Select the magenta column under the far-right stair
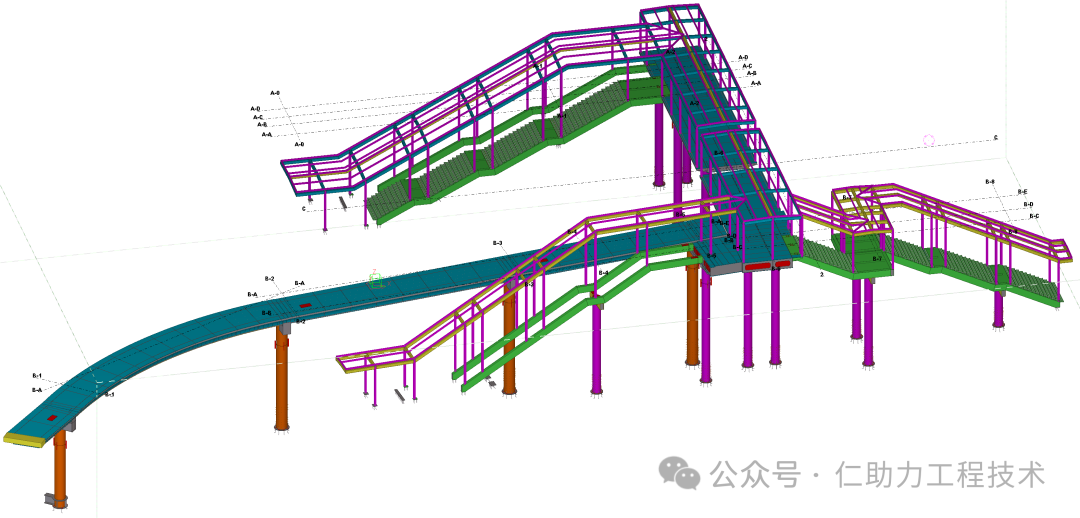This screenshot has width=1080, height=518. tap(998, 307)
